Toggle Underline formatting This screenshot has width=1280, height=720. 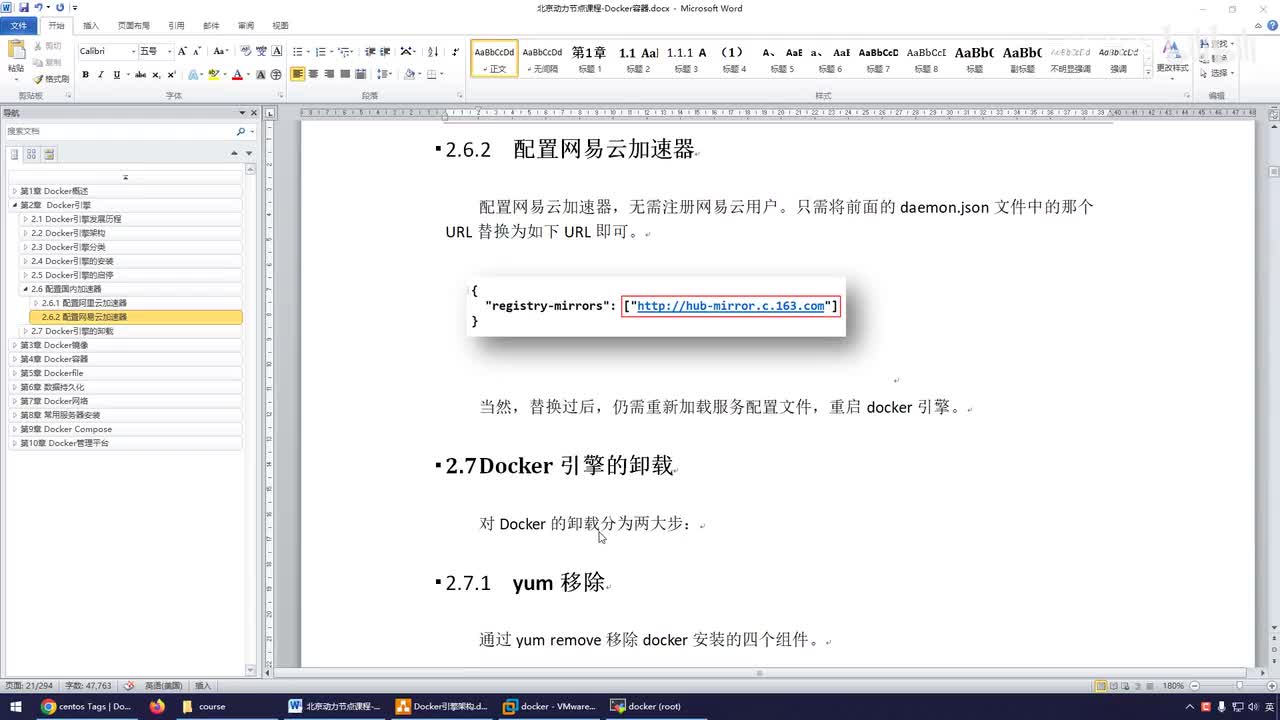pyautogui.click(x=117, y=74)
